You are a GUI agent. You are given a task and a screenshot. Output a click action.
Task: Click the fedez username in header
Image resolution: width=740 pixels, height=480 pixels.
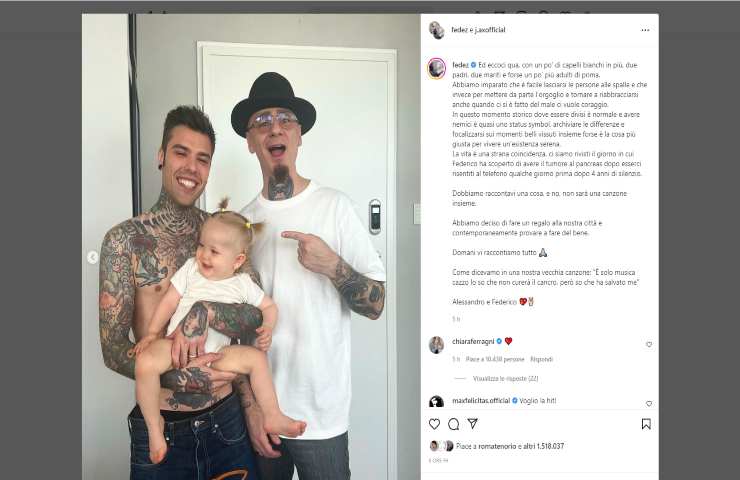(459, 30)
